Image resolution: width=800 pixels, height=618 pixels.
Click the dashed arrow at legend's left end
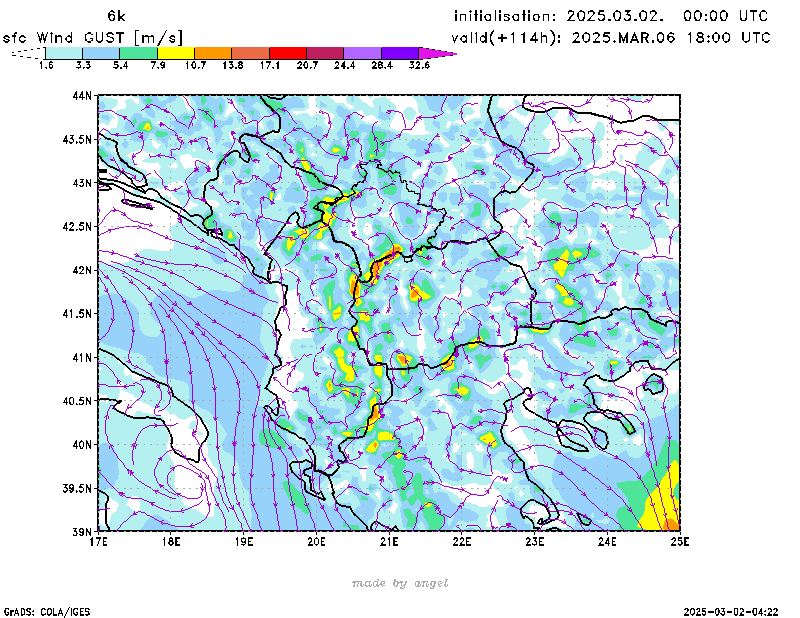pyautogui.click(x=28, y=52)
